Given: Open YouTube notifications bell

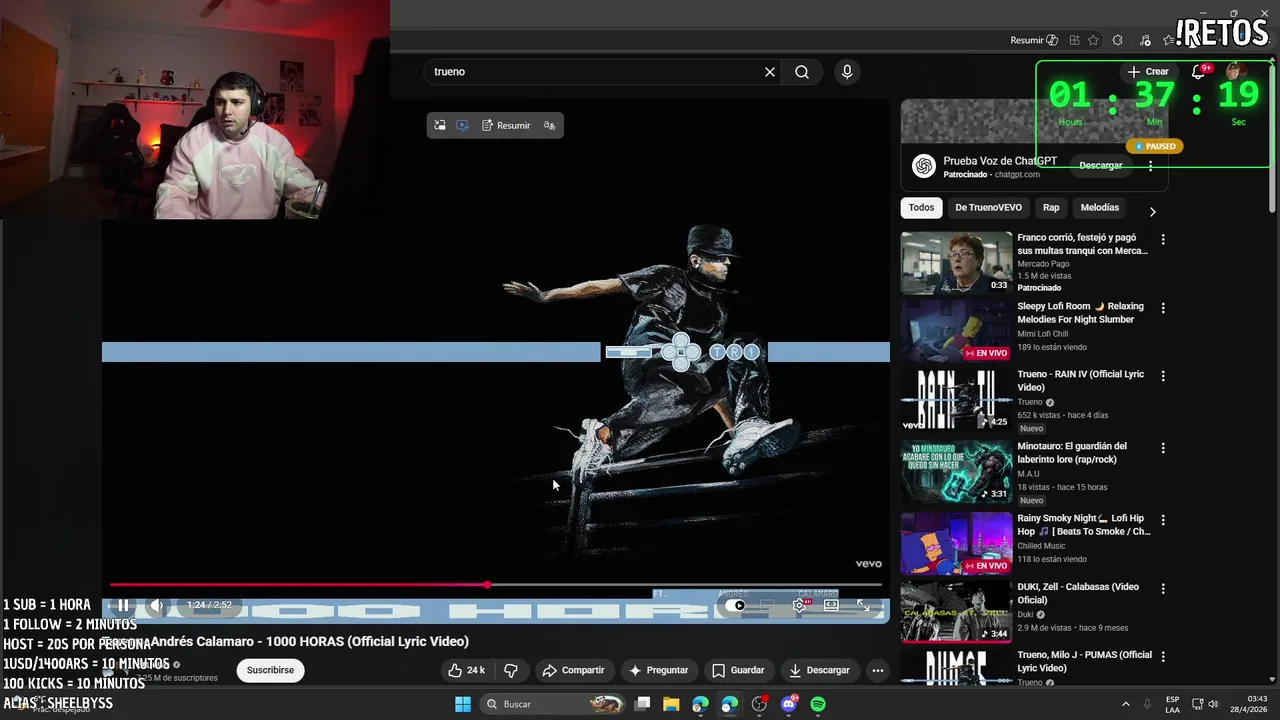Looking at the screenshot, I should click(x=1198, y=72).
